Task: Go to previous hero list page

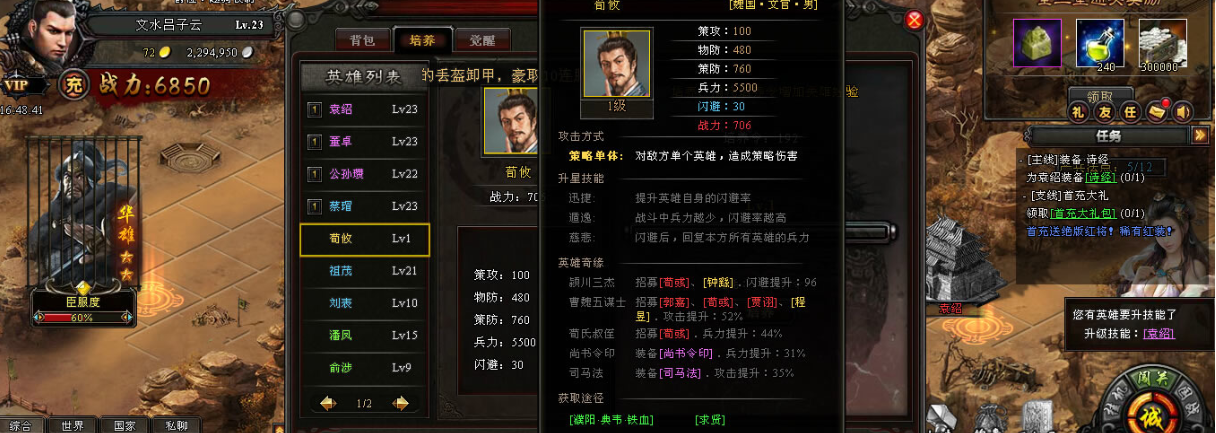Action: click(327, 403)
